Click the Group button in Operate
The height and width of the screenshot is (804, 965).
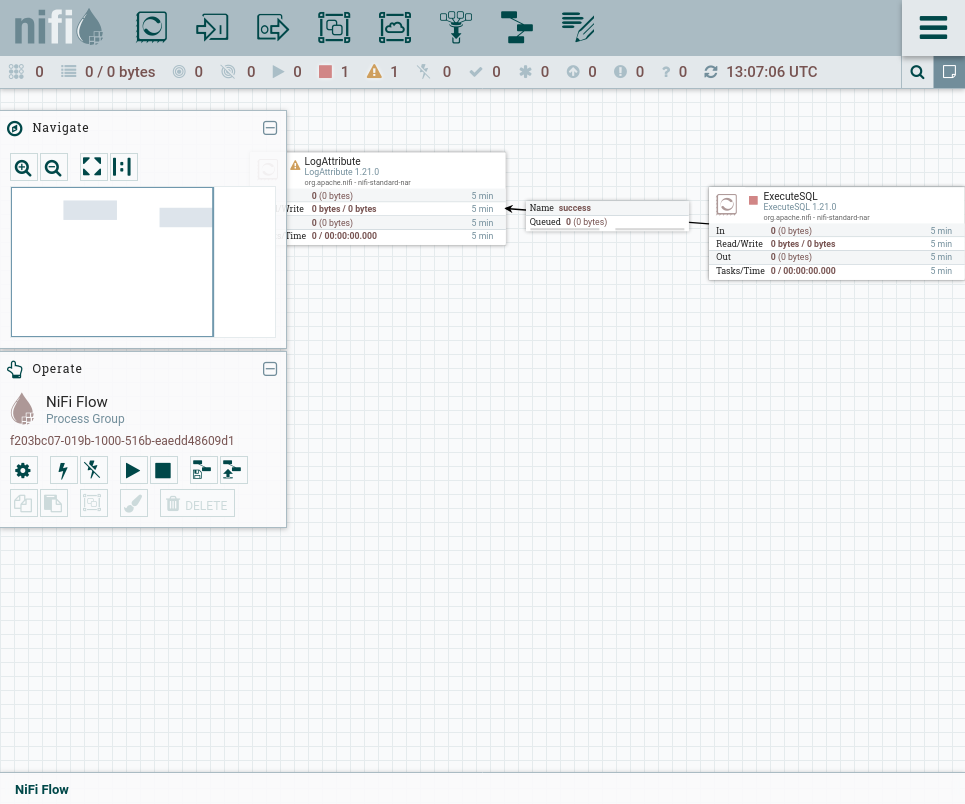(93, 504)
